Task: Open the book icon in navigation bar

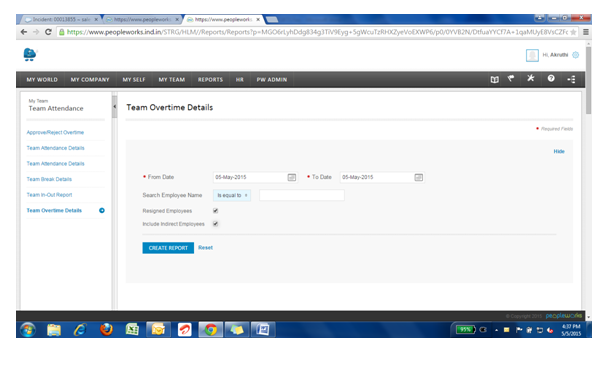Action: (x=495, y=79)
